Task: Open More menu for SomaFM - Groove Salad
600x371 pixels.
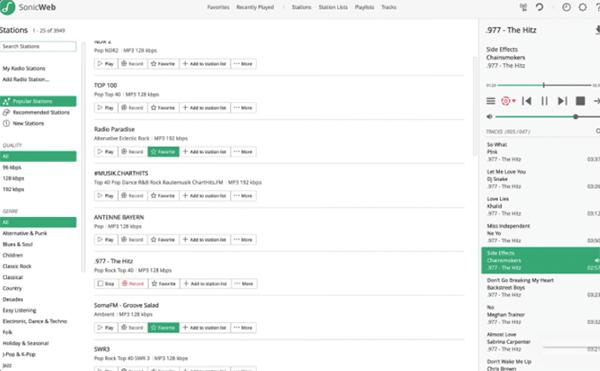Action: (x=243, y=328)
